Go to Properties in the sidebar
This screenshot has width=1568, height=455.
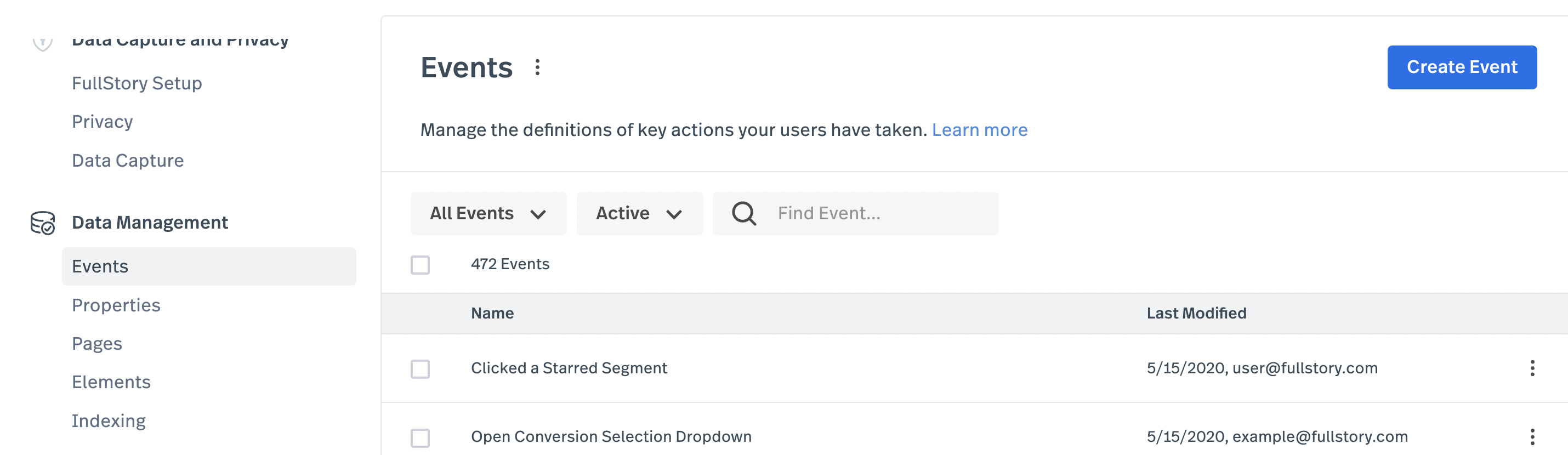coord(116,305)
